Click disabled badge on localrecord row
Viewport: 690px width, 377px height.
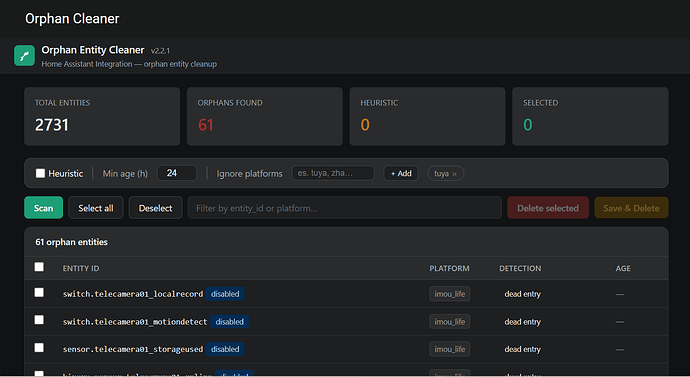click(225, 294)
